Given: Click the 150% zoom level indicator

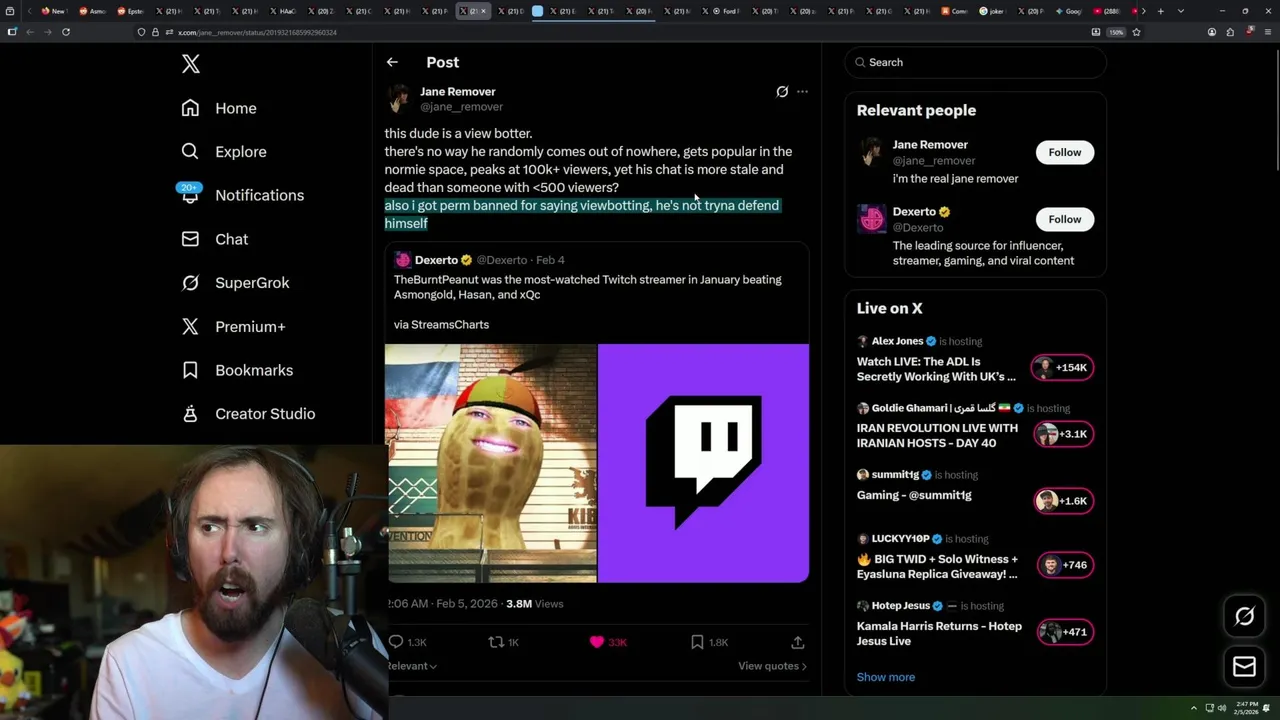Looking at the screenshot, I should click(1116, 32).
